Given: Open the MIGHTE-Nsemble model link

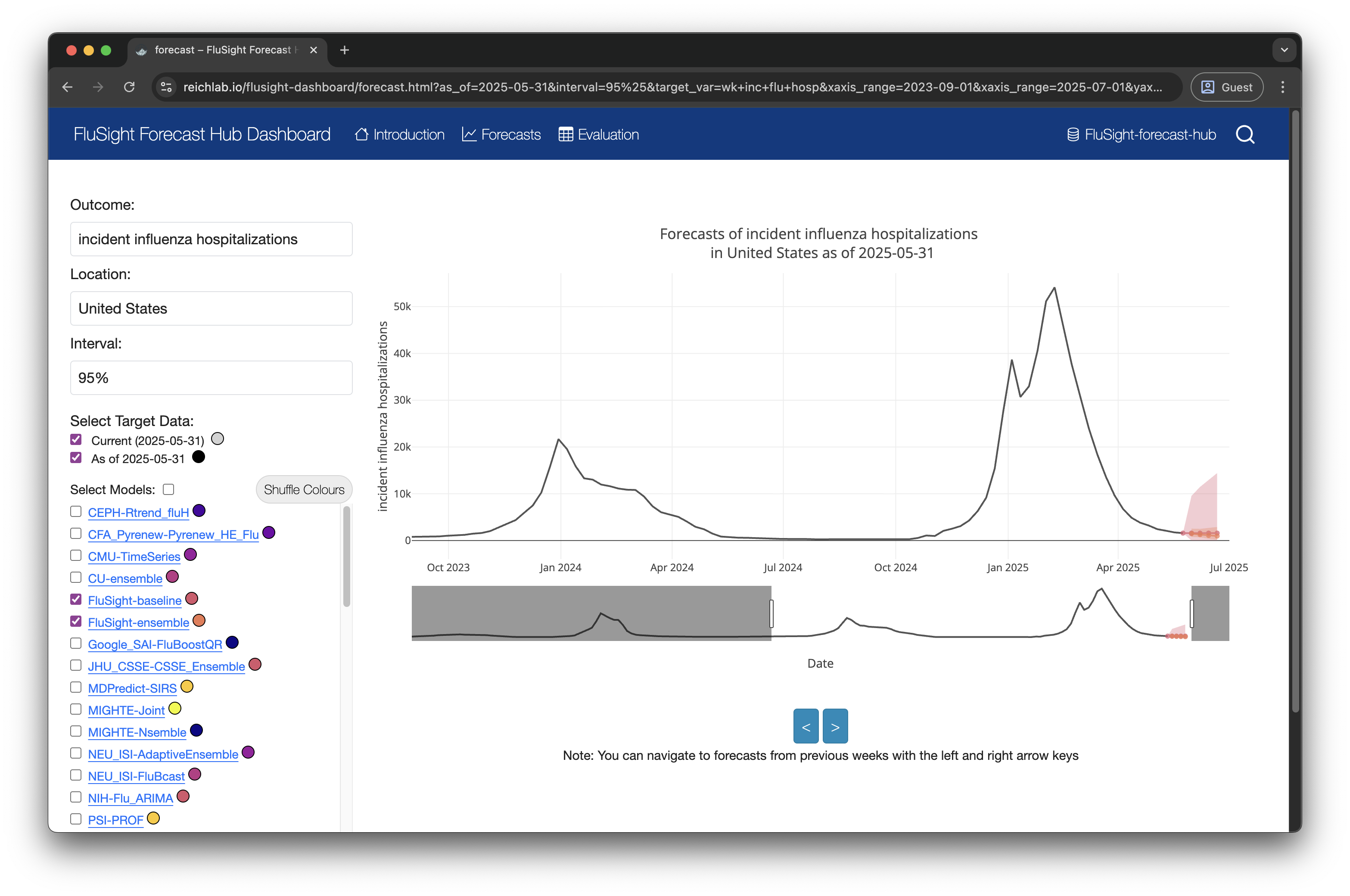Looking at the screenshot, I should (x=137, y=732).
